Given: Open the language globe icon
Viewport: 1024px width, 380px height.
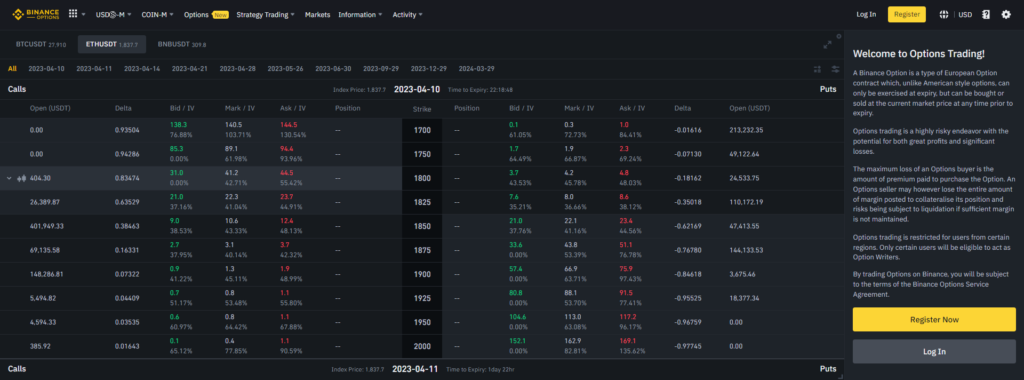Looking at the screenshot, I should [944, 14].
